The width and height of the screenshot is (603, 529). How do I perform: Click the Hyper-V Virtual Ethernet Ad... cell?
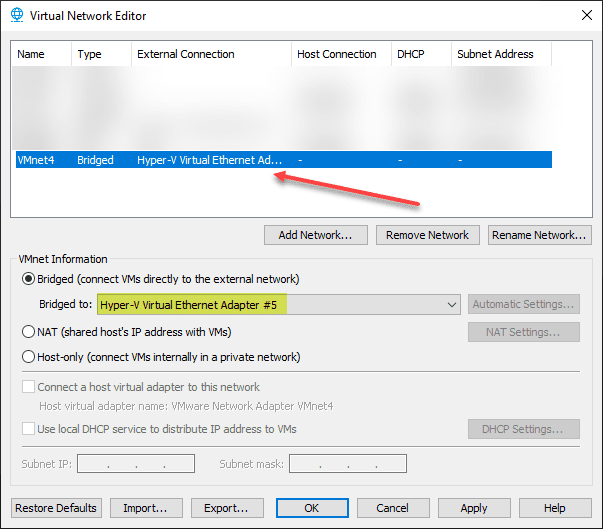tap(210, 160)
